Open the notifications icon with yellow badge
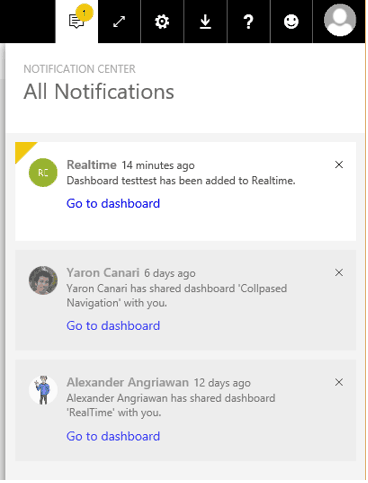The image size is (368, 483). click(x=77, y=22)
